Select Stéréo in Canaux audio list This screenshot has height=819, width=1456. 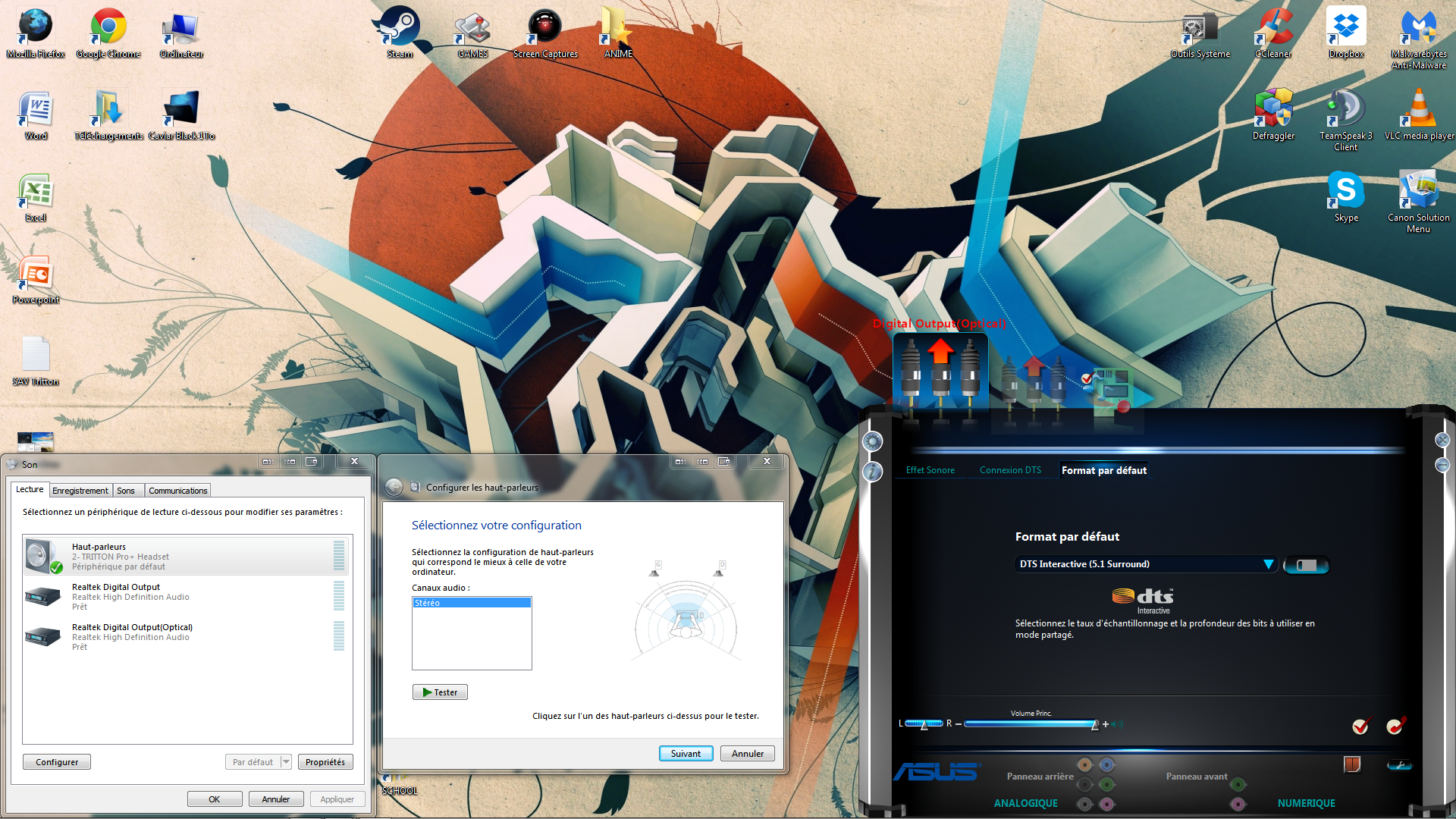[x=471, y=603]
